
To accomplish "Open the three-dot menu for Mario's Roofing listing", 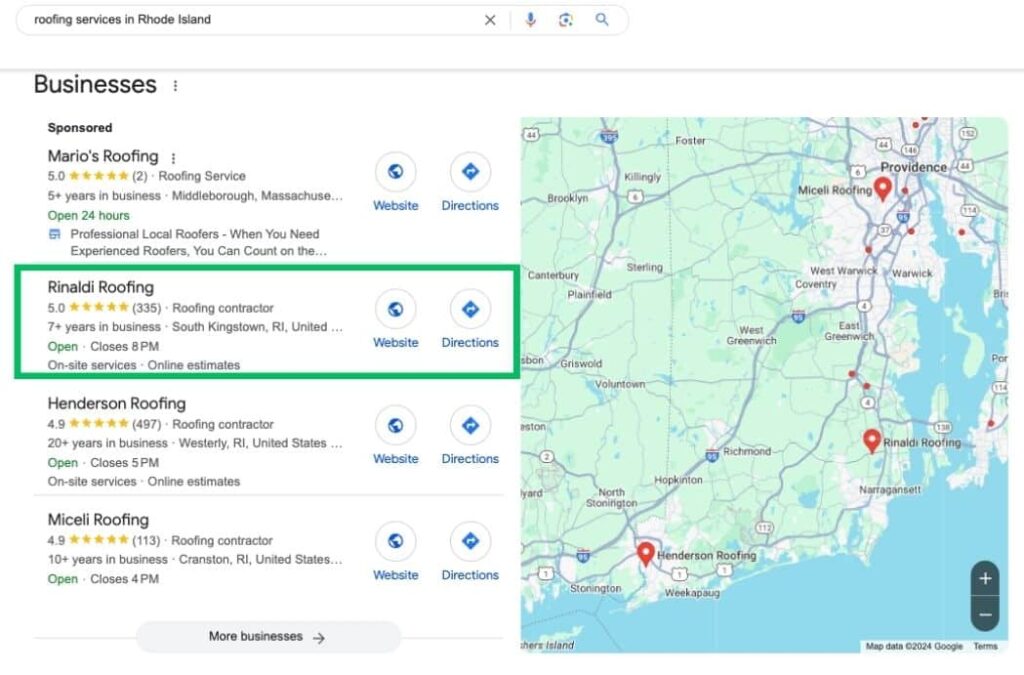I will (x=173, y=157).
